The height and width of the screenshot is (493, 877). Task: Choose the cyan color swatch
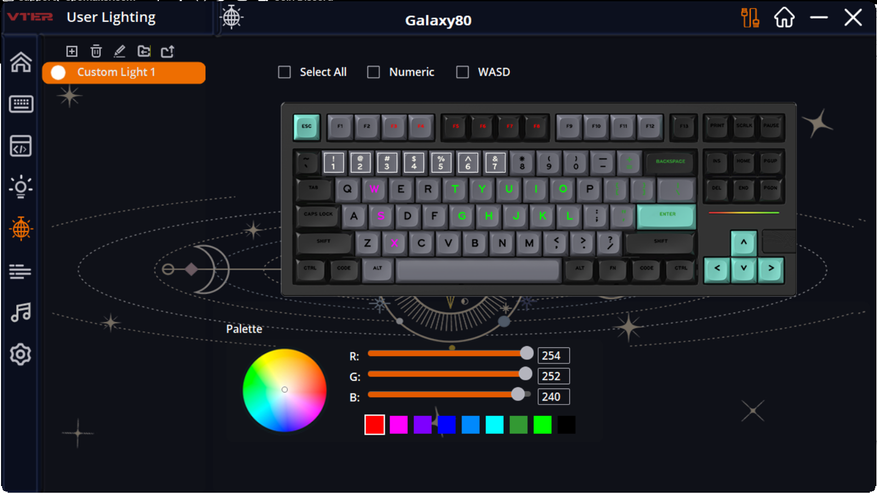point(494,425)
